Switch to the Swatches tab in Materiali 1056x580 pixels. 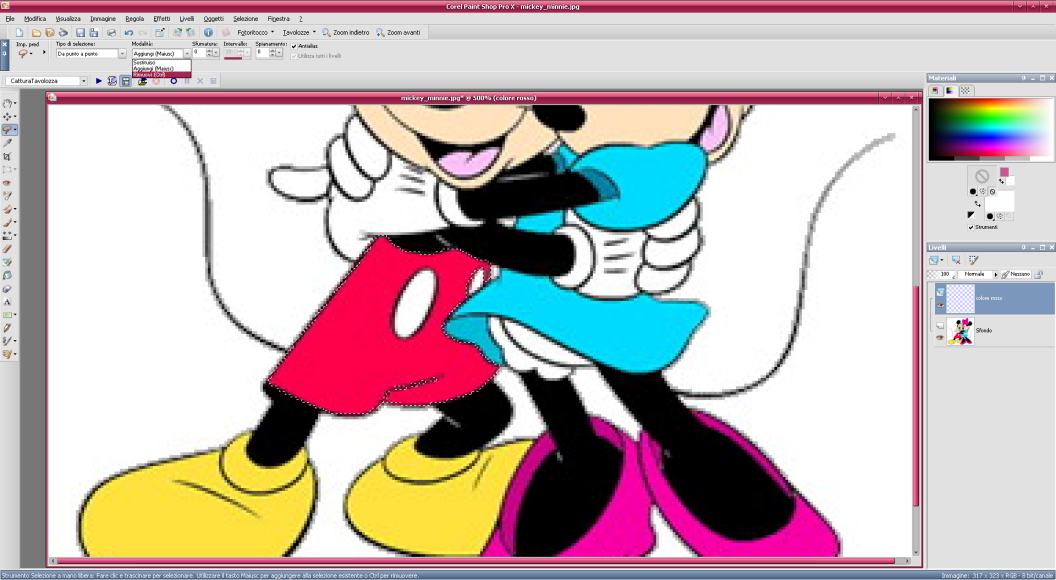(966, 91)
